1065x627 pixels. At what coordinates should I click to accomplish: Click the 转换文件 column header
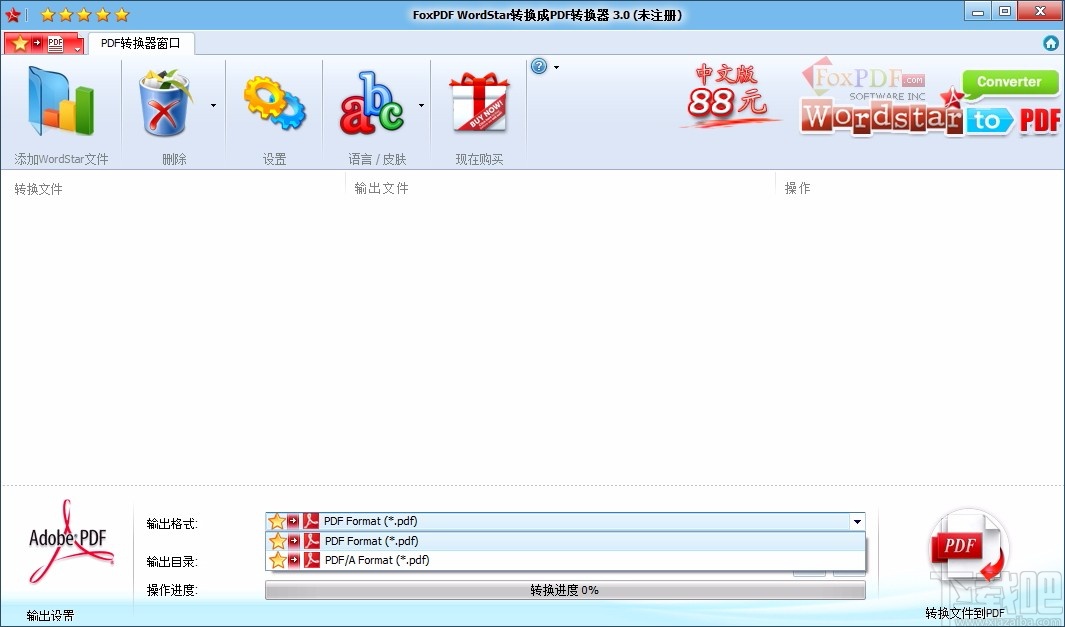(39, 187)
